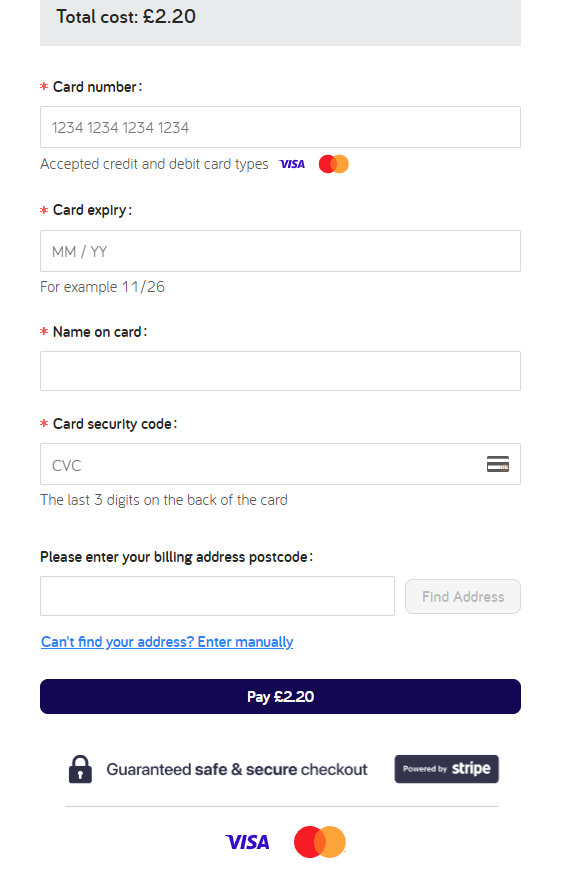This screenshot has width=561, height=880.
Task: Open the Enter manually address link
Action: [167, 641]
